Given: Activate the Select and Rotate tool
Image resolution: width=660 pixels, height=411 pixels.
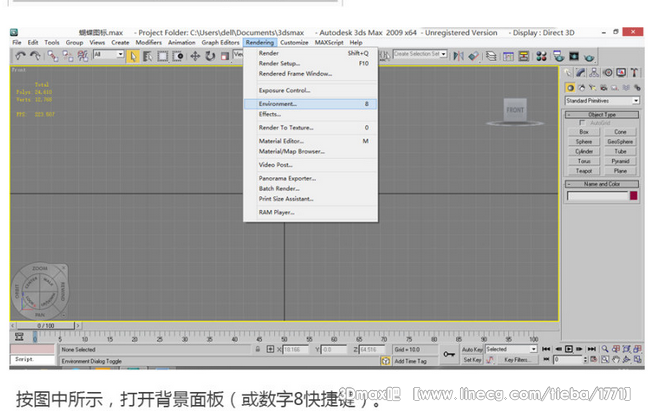Looking at the screenshot, I should pos(210,56).
